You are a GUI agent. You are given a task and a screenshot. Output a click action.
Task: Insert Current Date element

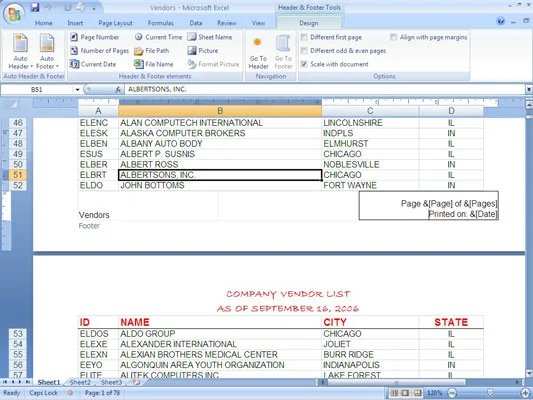(93, 64)
